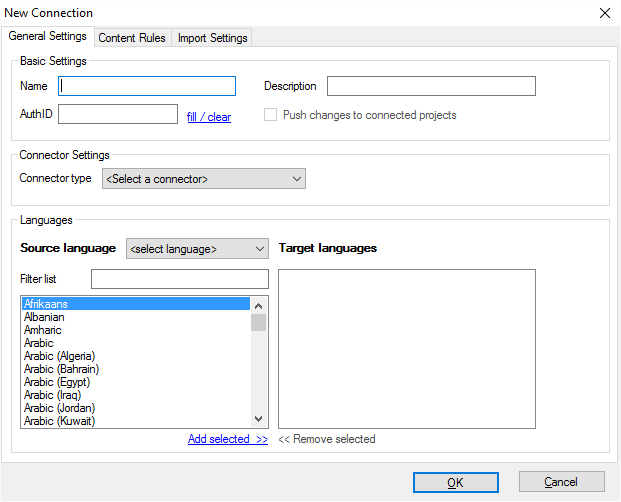Close the New Connection dialog

(x=604, y=13)
